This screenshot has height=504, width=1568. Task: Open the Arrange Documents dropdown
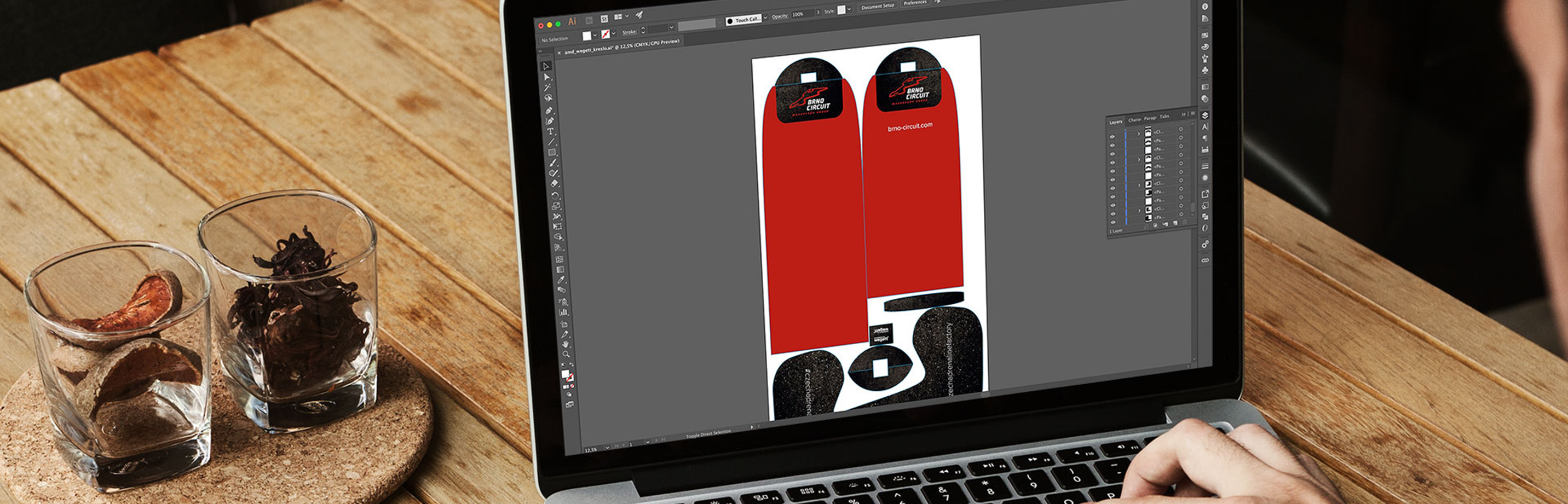pyautogui.click(x=627, y=16)
